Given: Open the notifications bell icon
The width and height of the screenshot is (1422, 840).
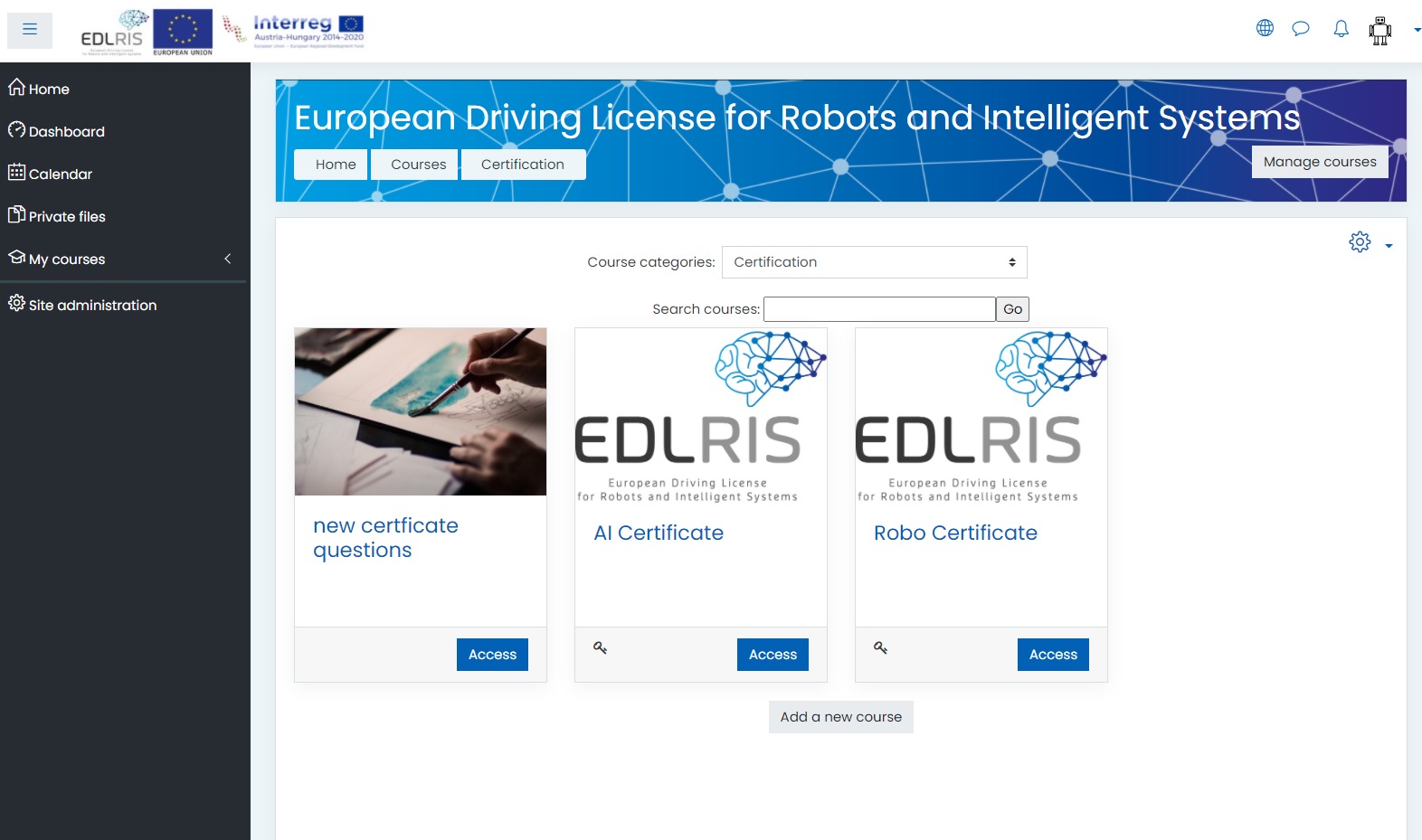Looking at the screenshot, I should (x=1341, y=29).
